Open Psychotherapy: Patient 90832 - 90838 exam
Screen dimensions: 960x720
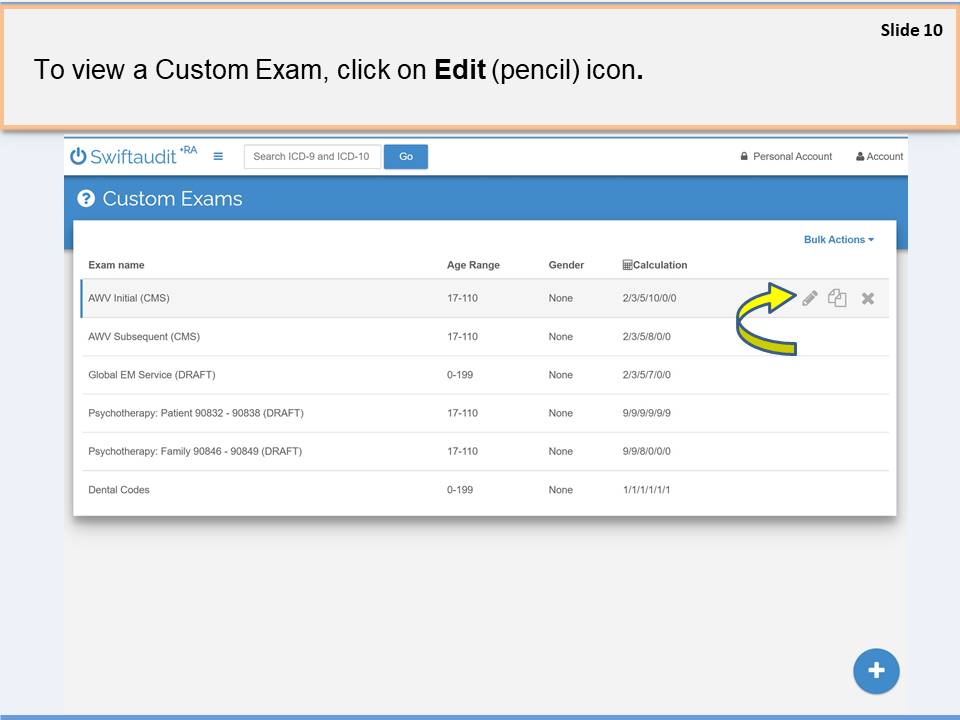point(196,413)
